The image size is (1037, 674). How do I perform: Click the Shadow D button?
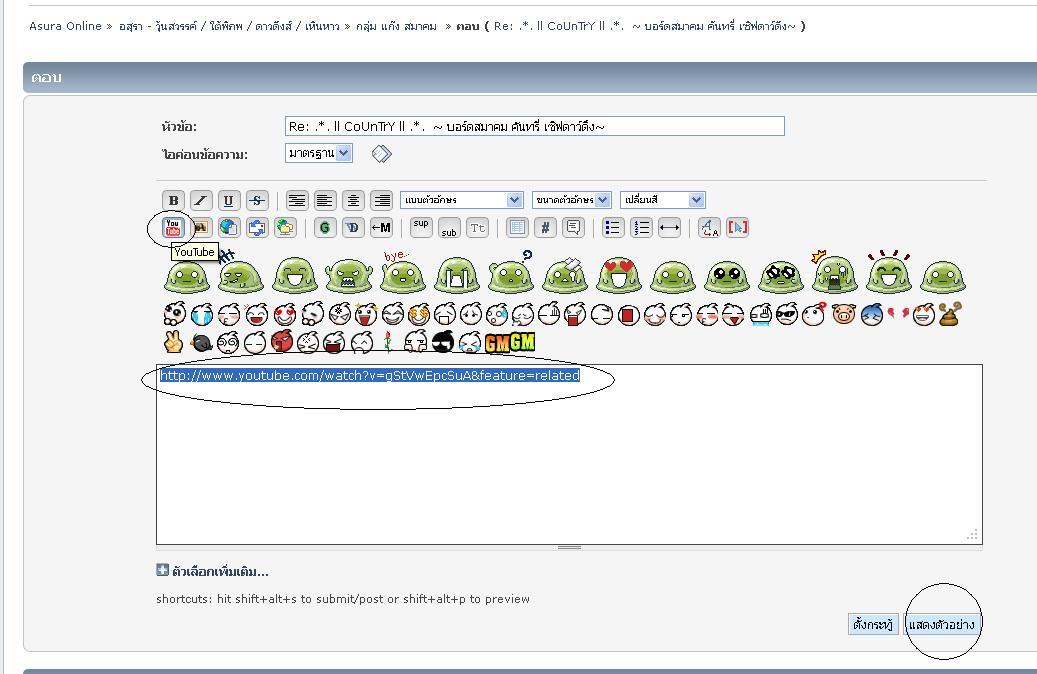tap(353, 228)
